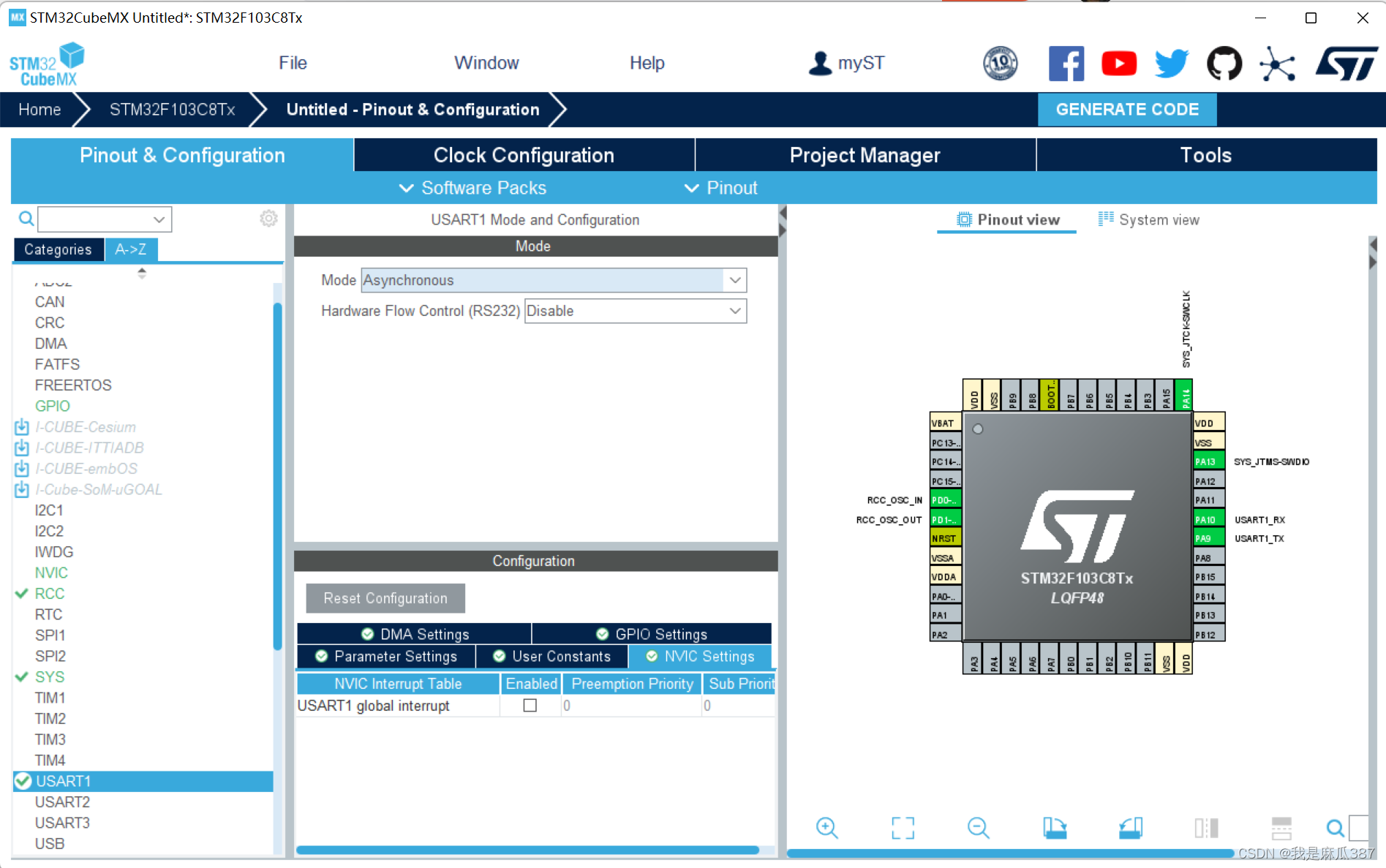
Task: Rotate the chip counterclockwise
Action: pos(1130,828)
